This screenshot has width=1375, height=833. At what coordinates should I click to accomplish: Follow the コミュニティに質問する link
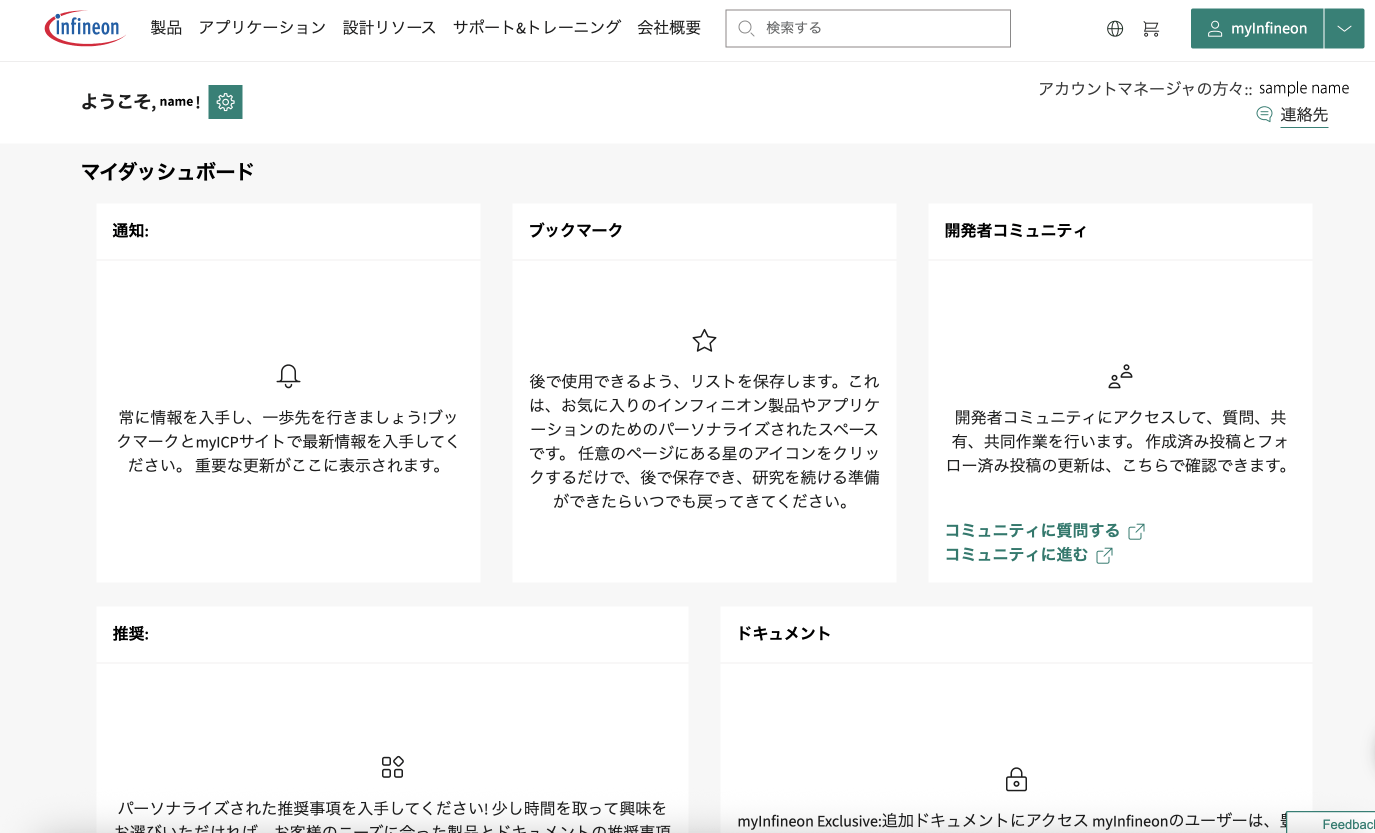[x=1032, y=531]
